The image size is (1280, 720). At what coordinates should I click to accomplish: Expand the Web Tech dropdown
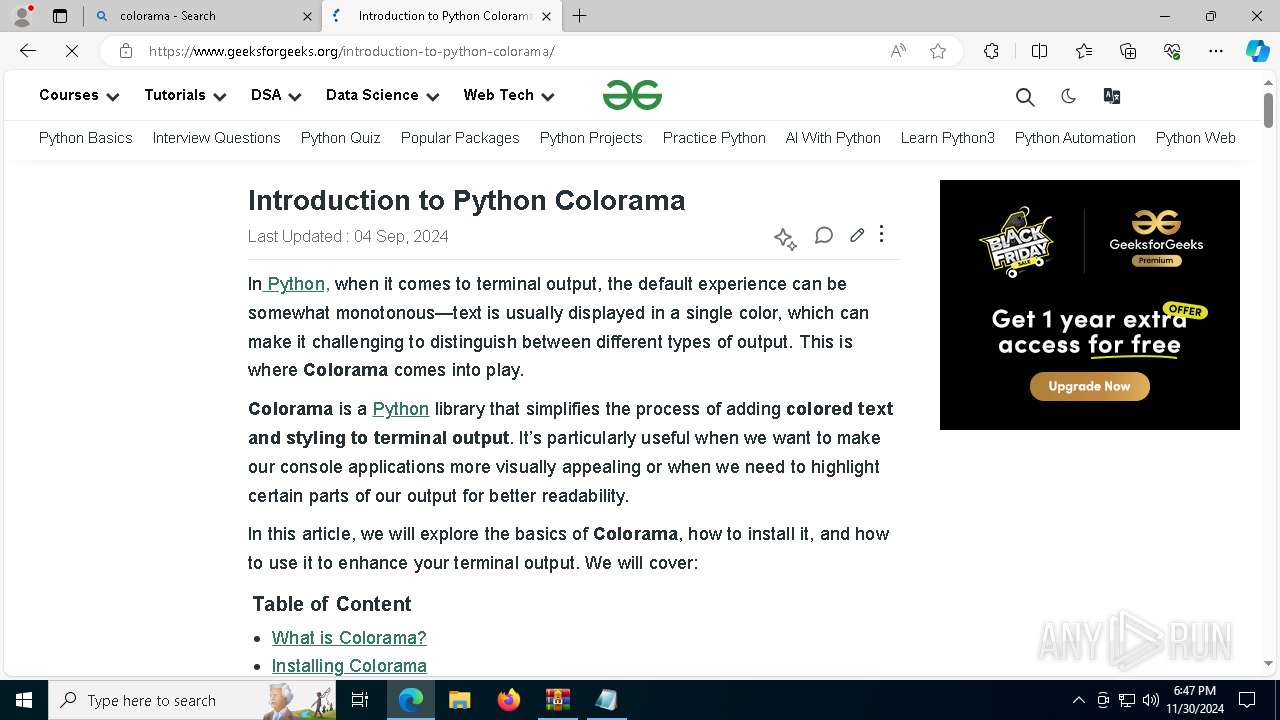(508, 95)
